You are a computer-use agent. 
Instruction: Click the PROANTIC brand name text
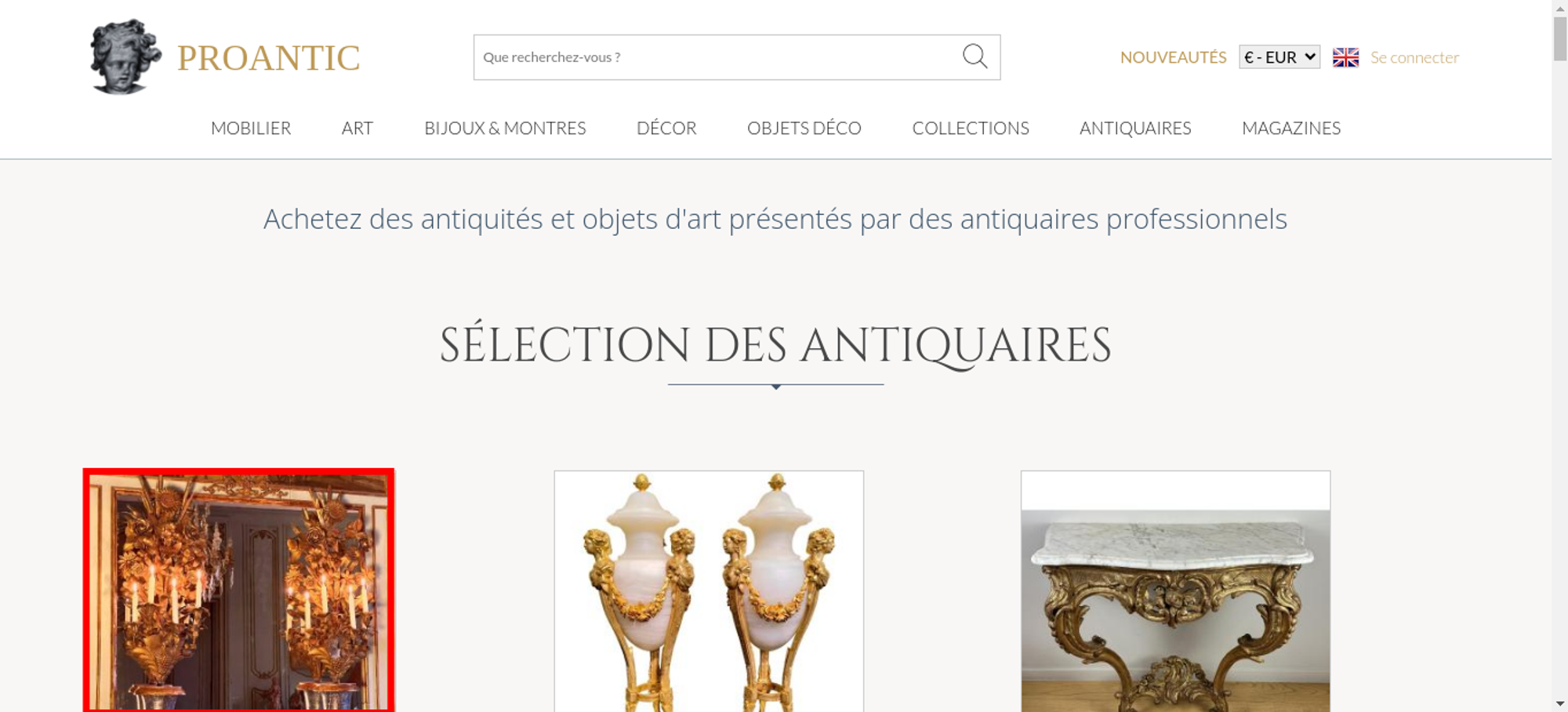pyautogui.click(x=268, y=58)
